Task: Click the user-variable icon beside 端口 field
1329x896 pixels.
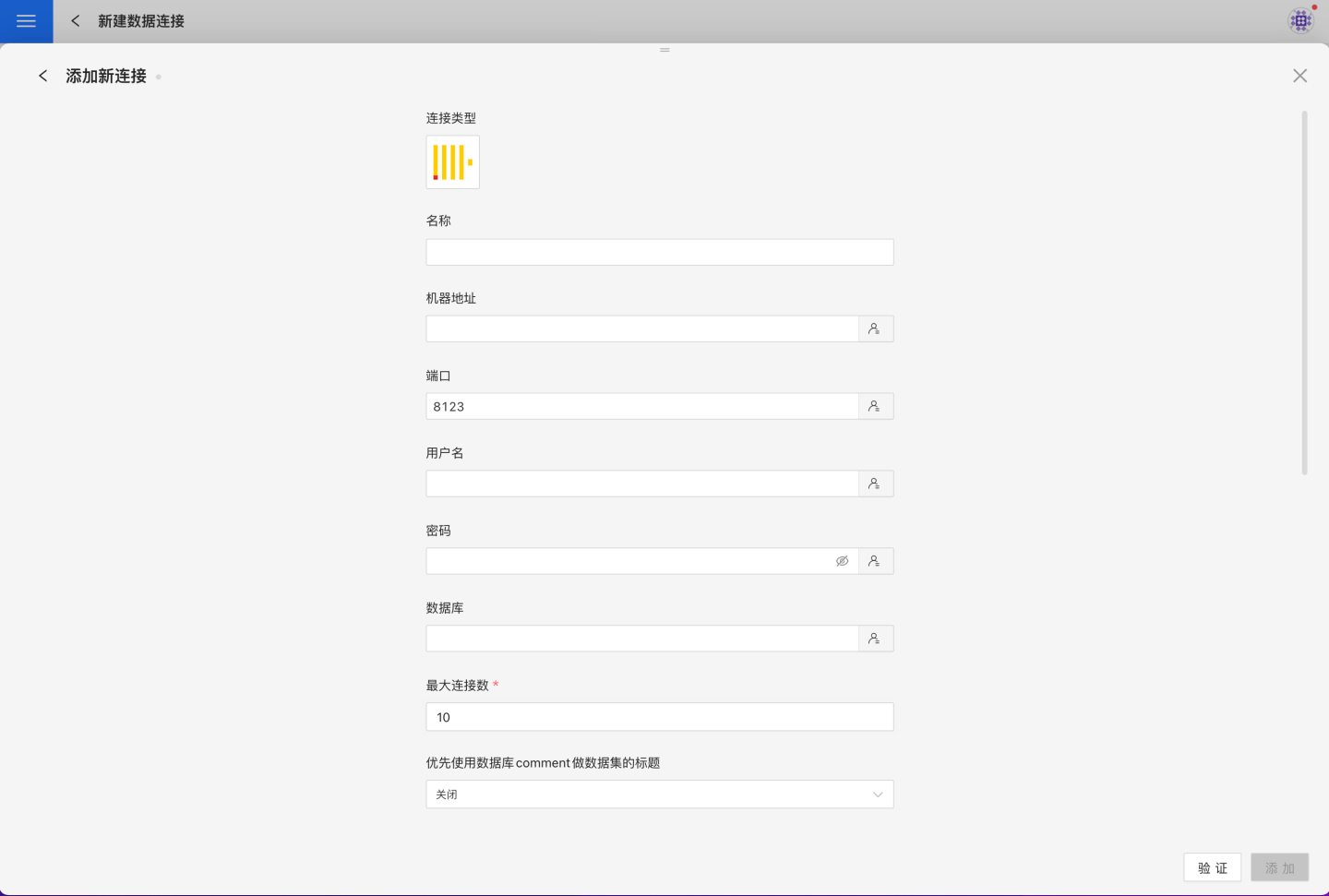Action: tap(875, 407)
